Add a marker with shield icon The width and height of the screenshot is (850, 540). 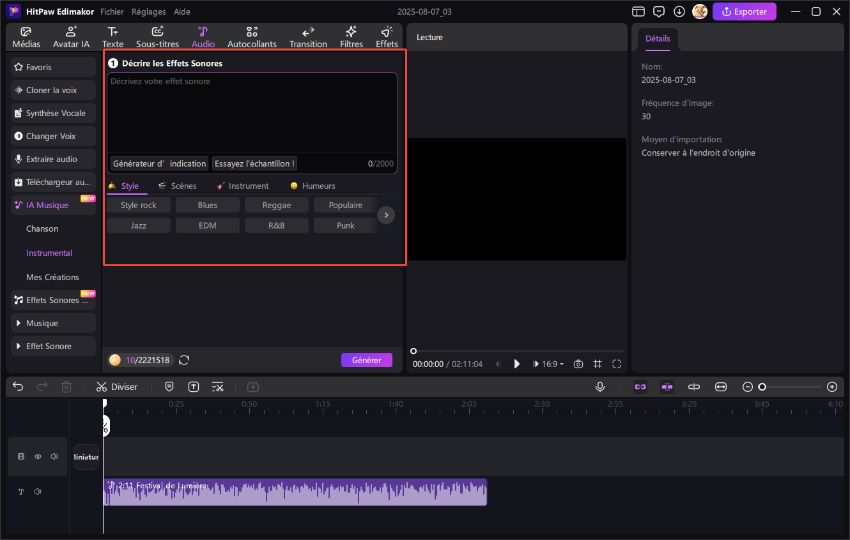pos(169,387)
